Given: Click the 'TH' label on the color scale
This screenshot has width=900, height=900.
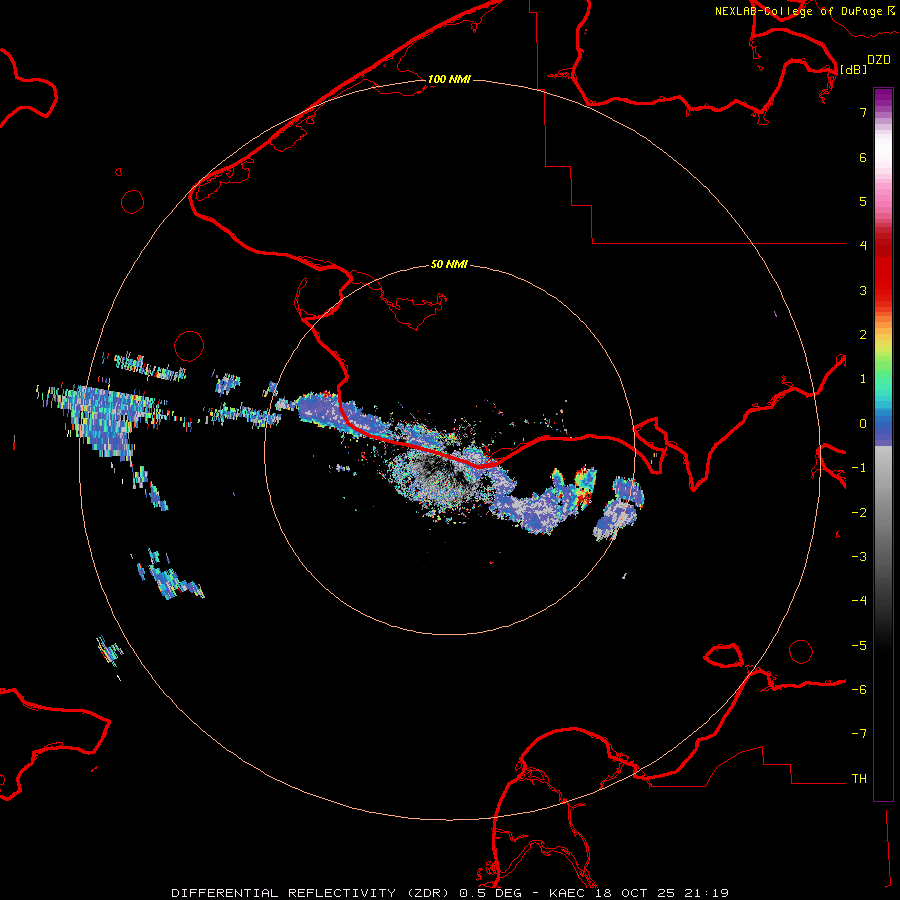Looking at the screenshot, I should point(859,778).
